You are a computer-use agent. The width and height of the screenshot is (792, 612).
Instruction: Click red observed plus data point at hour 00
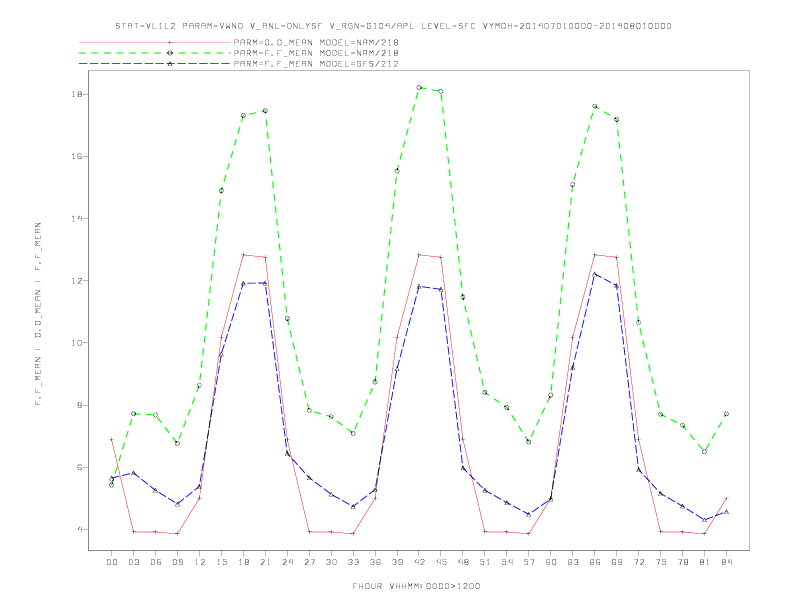pyautogui.click(x=112, y=439)
